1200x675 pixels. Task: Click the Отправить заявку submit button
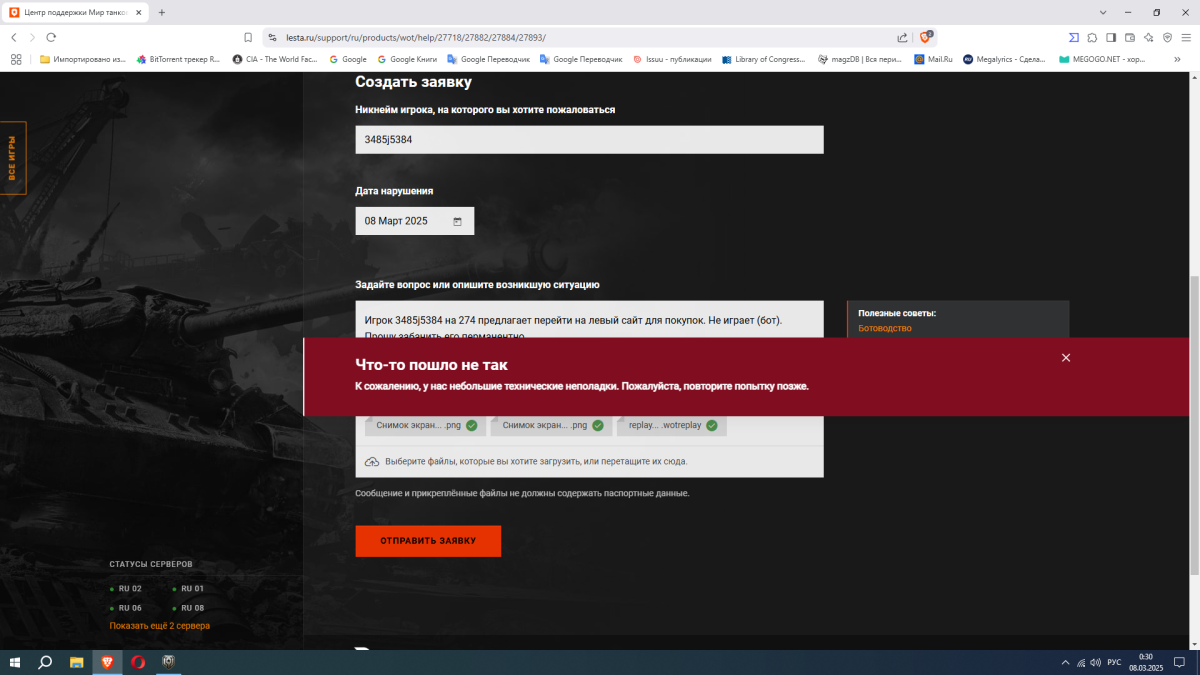click(428, 541)
